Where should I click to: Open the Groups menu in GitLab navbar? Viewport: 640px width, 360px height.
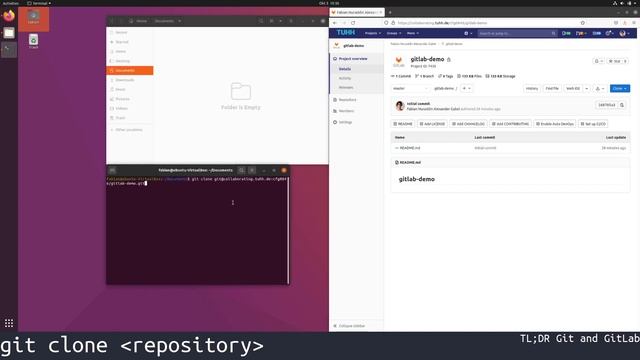[394, 33]
